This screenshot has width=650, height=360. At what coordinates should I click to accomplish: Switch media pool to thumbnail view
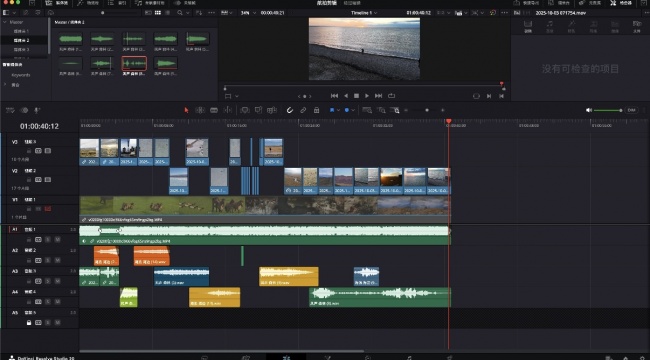(x=158, y=13)
